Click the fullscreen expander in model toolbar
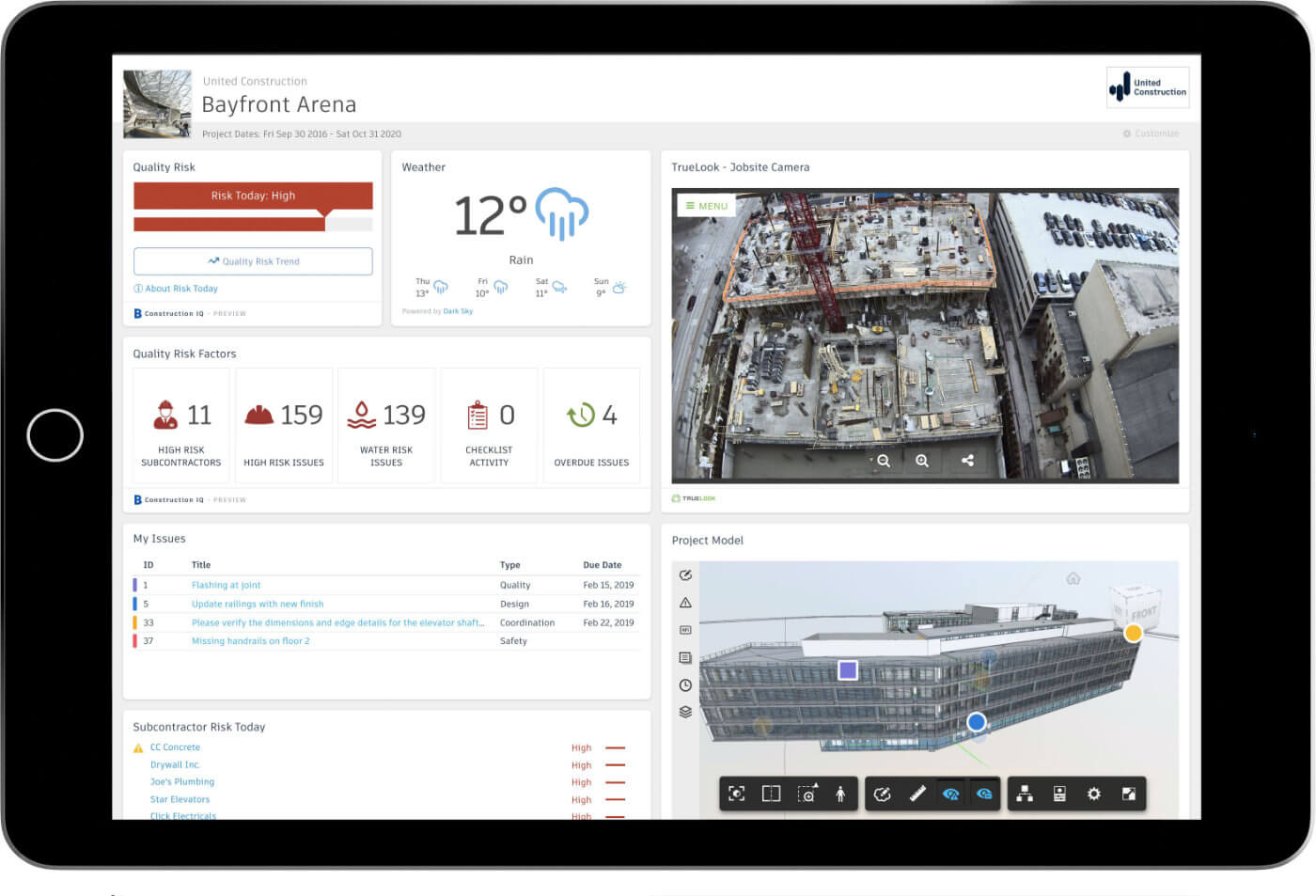1316x896 pixels. (x=1130, y=793)
